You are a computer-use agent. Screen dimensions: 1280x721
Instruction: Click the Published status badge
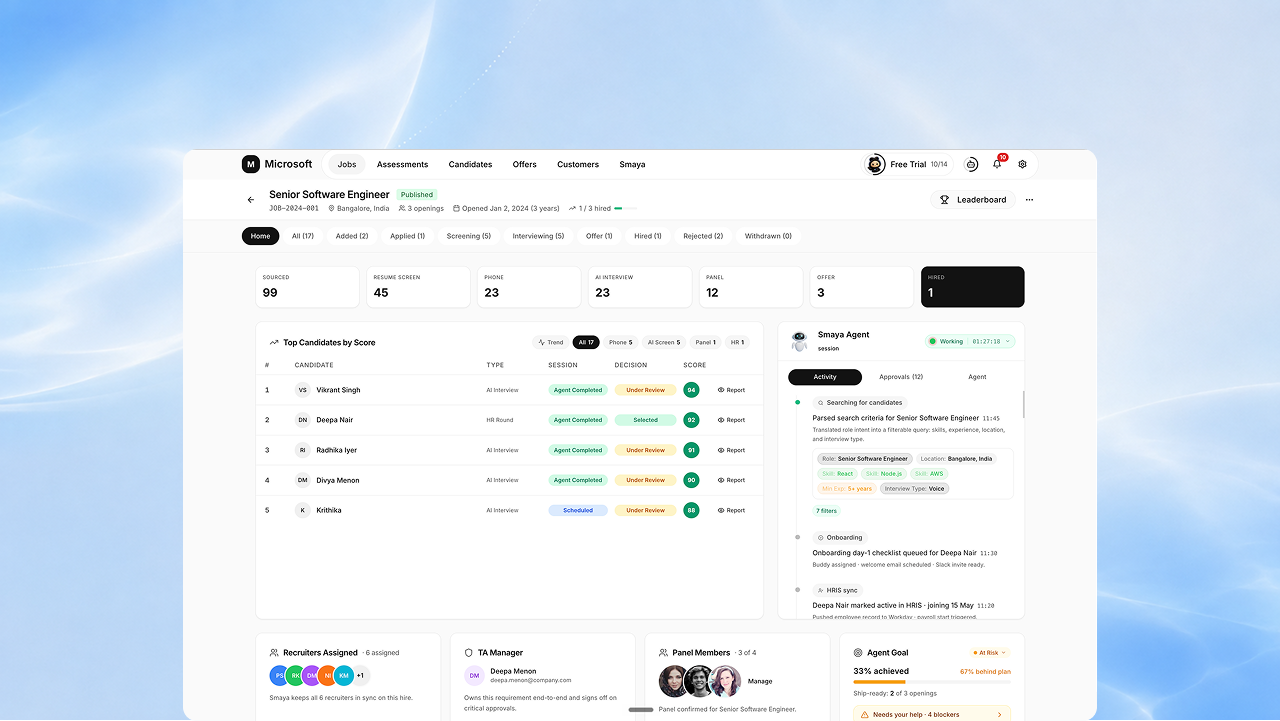click(417, 195)
